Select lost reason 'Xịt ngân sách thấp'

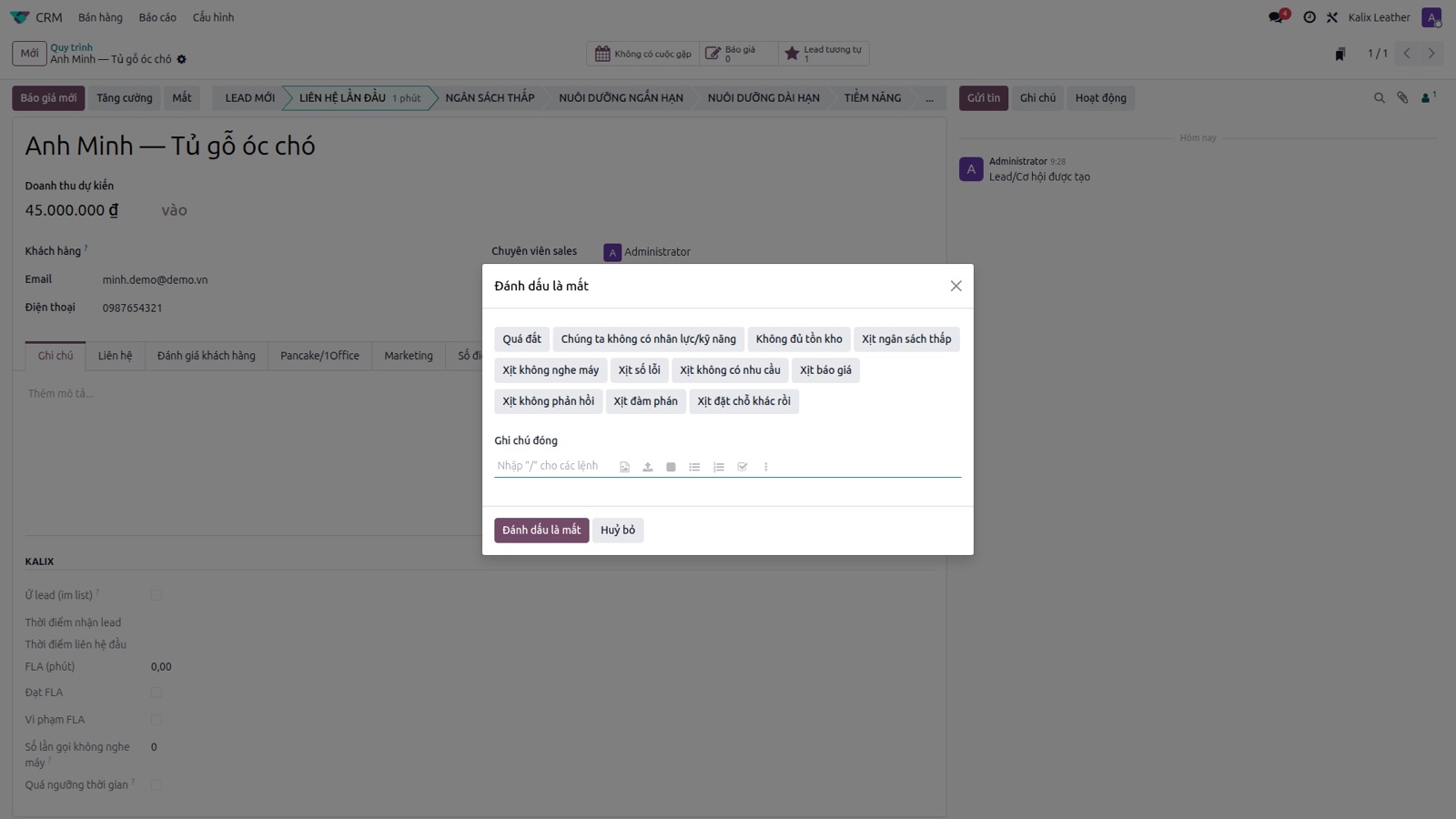pos(906,339)
